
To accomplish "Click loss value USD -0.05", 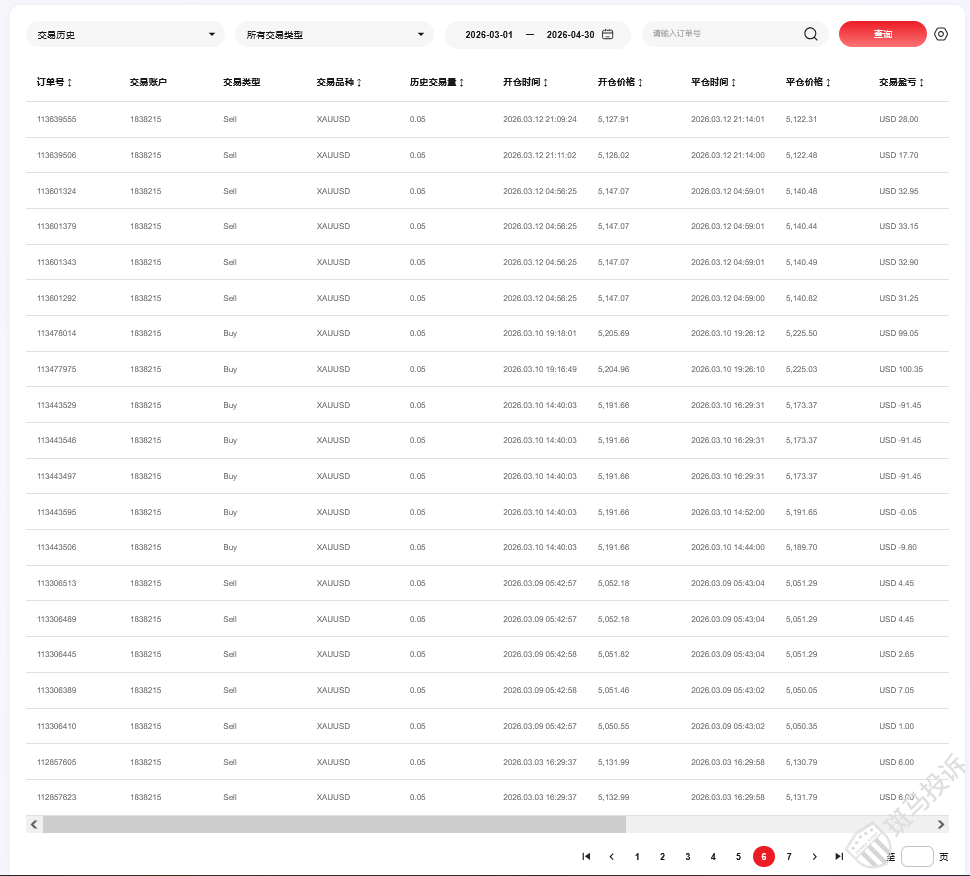I will (x=898, y=512).
